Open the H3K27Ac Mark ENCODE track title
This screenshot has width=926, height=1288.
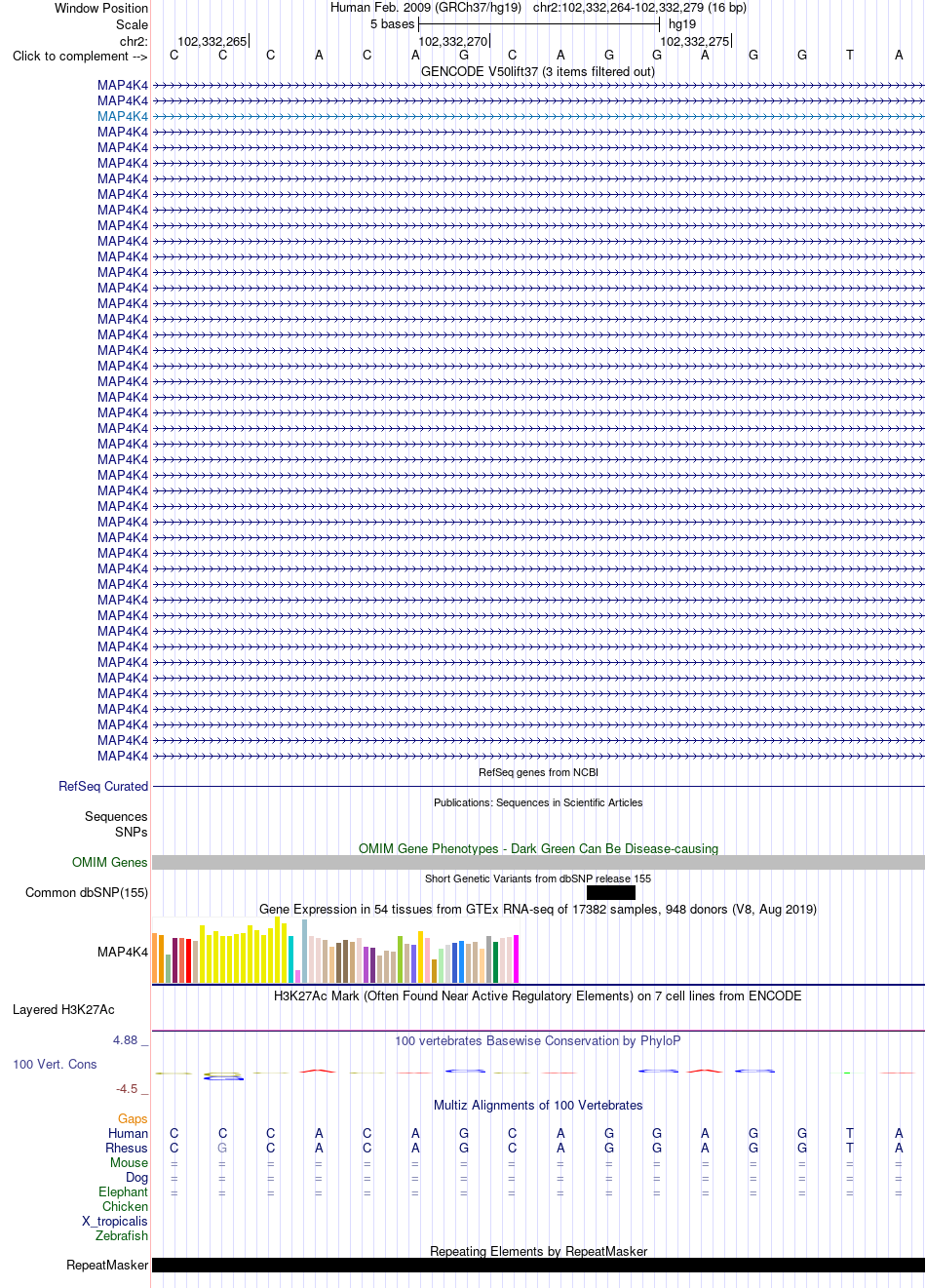538,995
